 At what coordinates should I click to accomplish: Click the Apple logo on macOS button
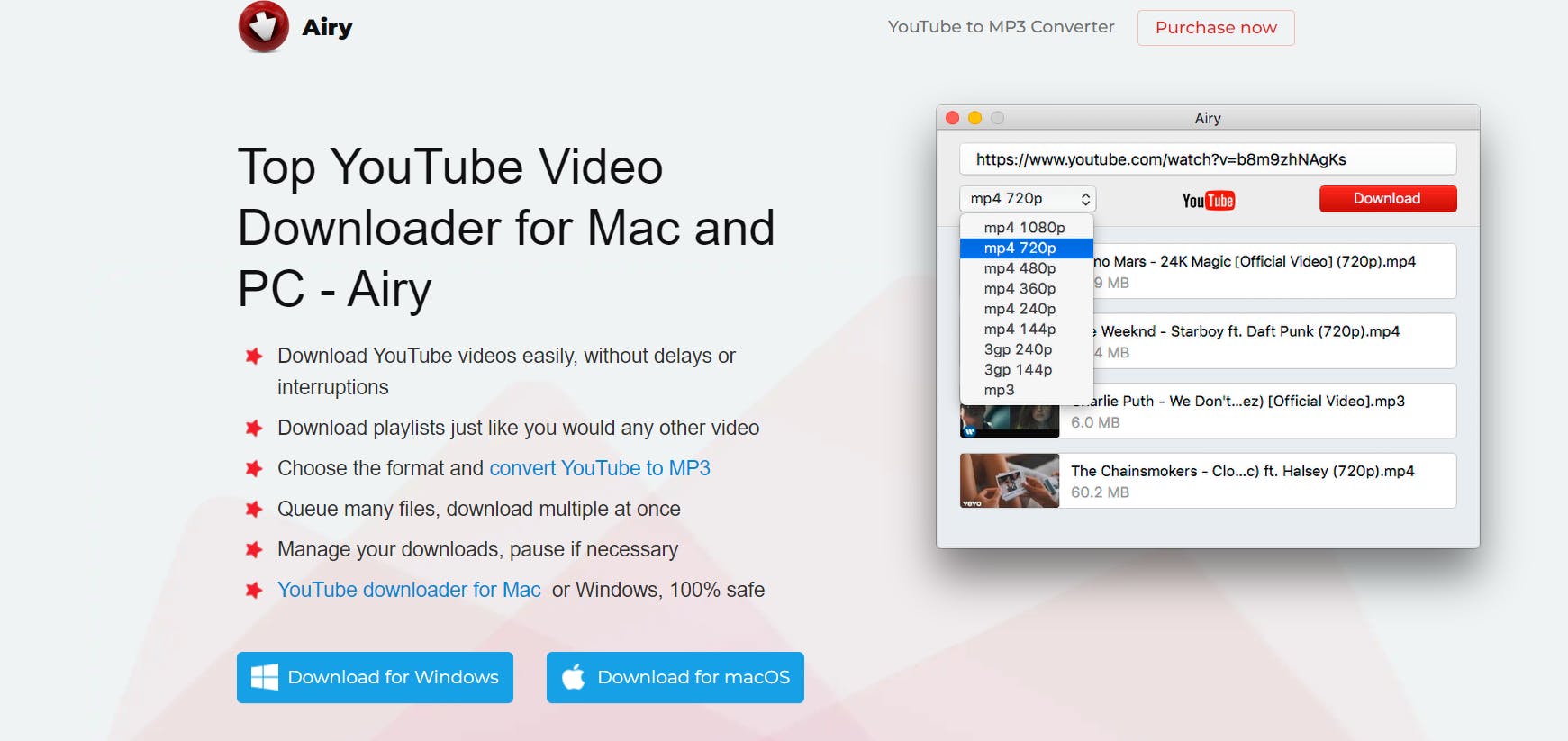pos(574,676)
